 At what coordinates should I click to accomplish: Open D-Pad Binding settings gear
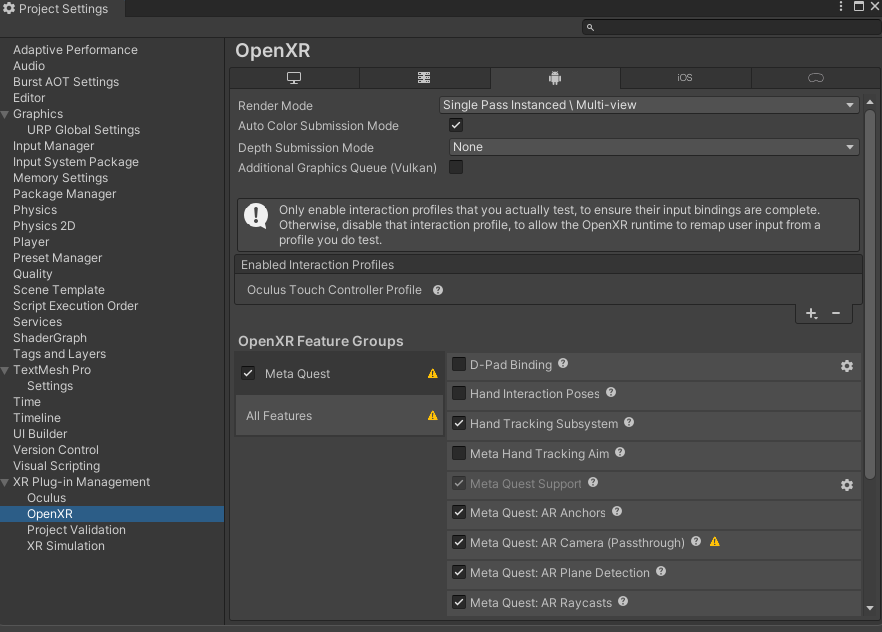[847, 366]
